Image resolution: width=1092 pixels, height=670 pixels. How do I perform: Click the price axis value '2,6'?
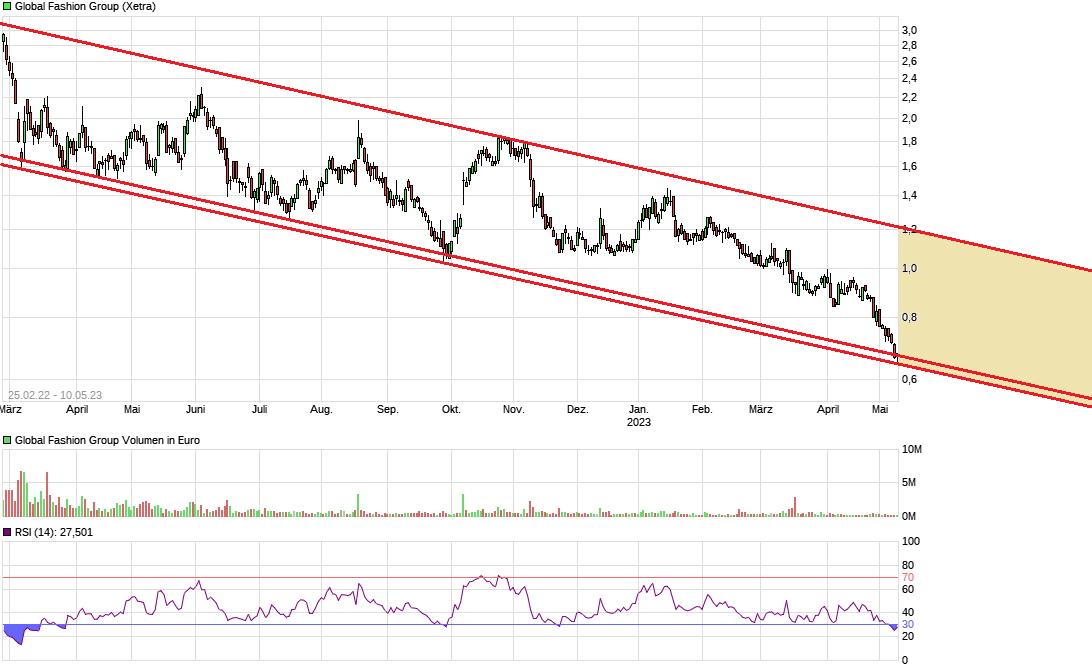[910, 61]
